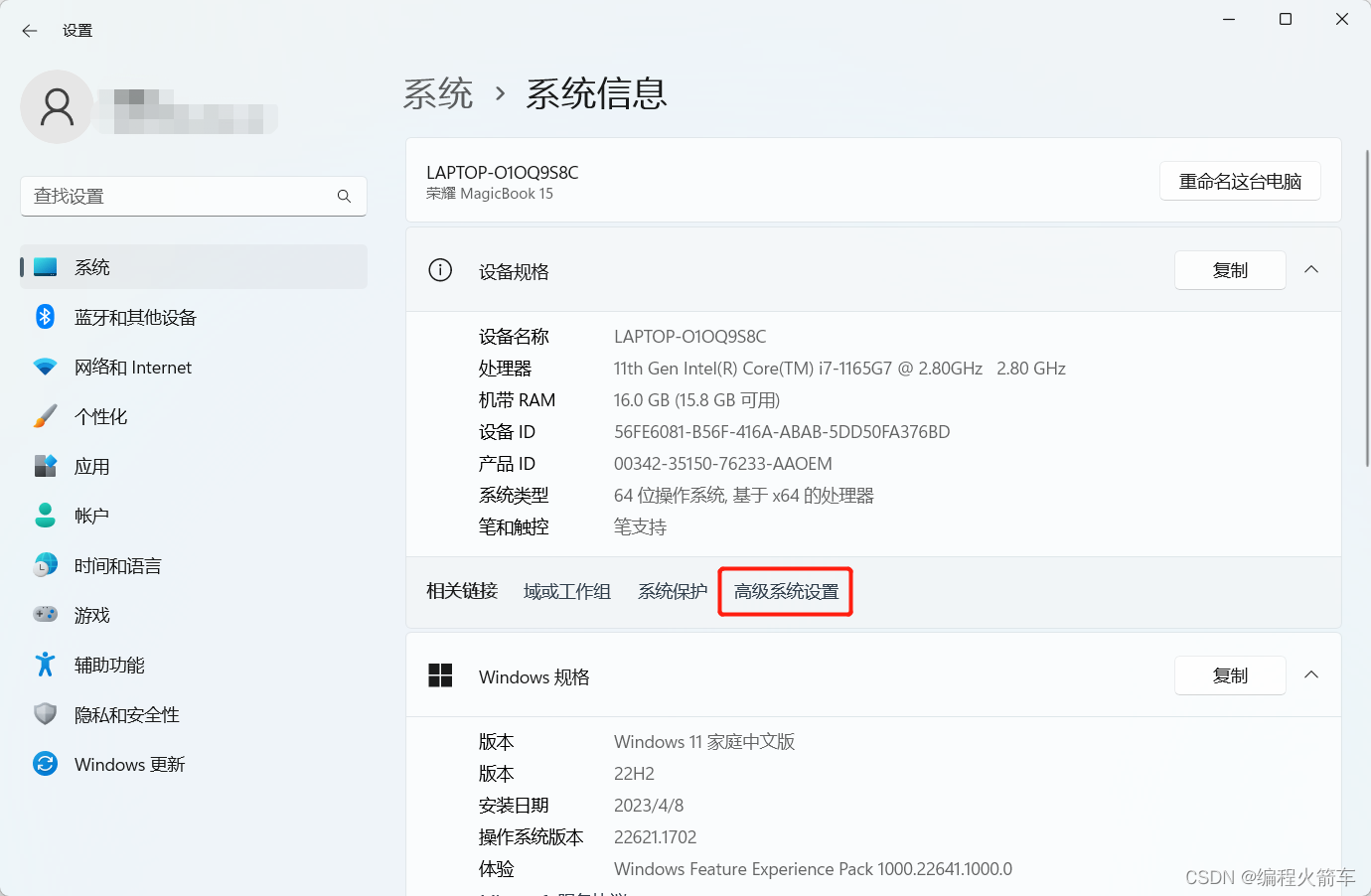Click the Windows 更新 sync icon
The height and width of the screenshot is (896, 1371).
point(46,764)
